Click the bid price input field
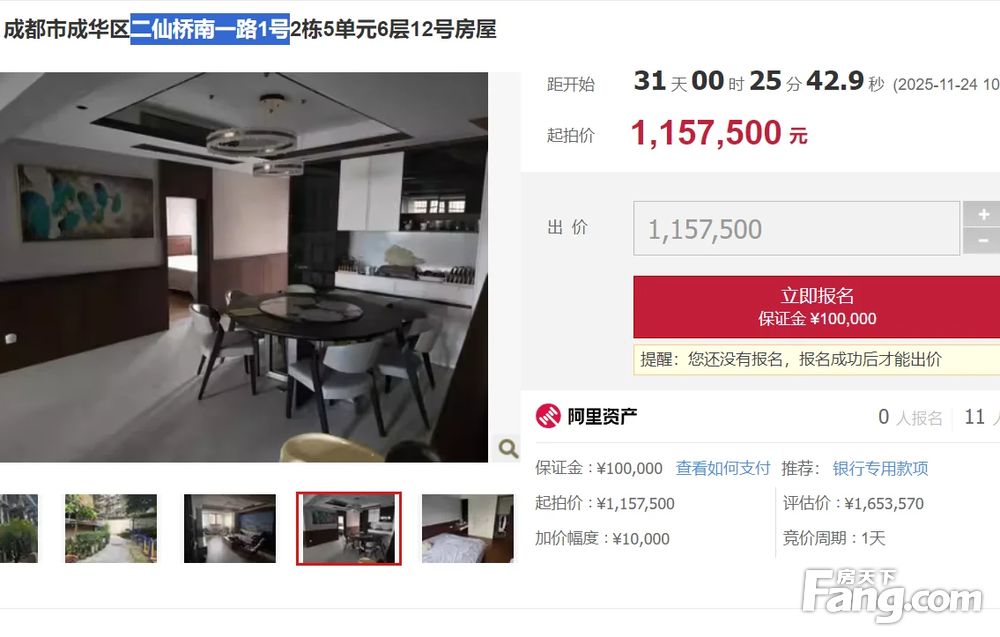This screenshot has height=637, width=1000. coord(796,228)
